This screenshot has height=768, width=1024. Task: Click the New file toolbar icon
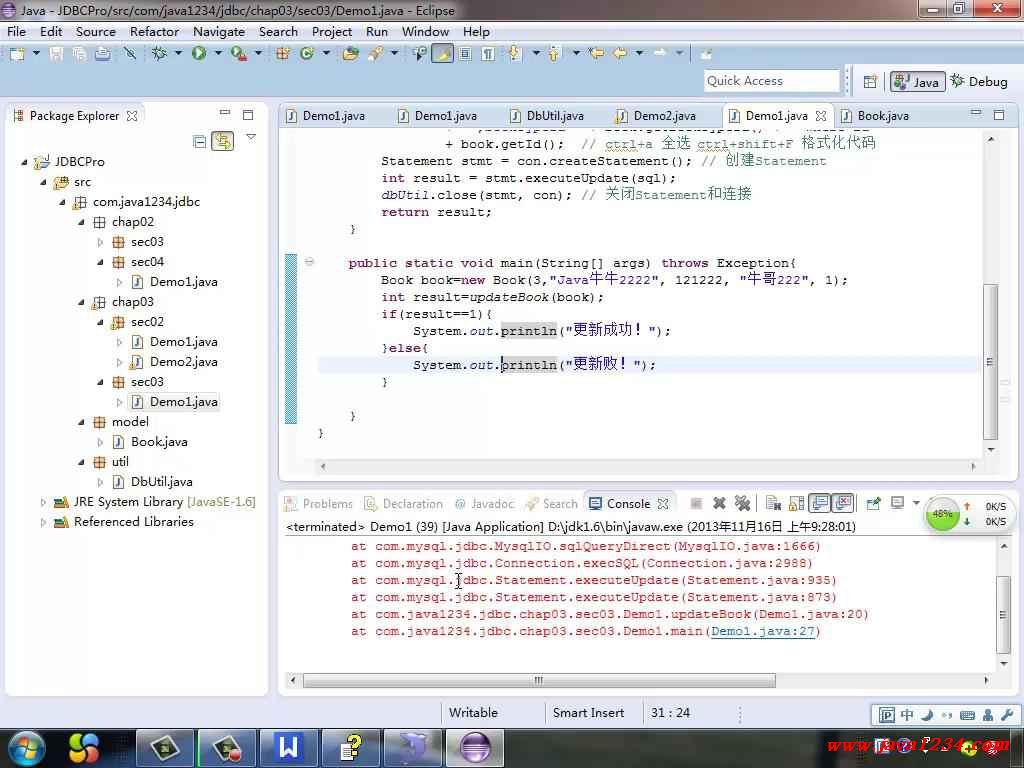17,54
